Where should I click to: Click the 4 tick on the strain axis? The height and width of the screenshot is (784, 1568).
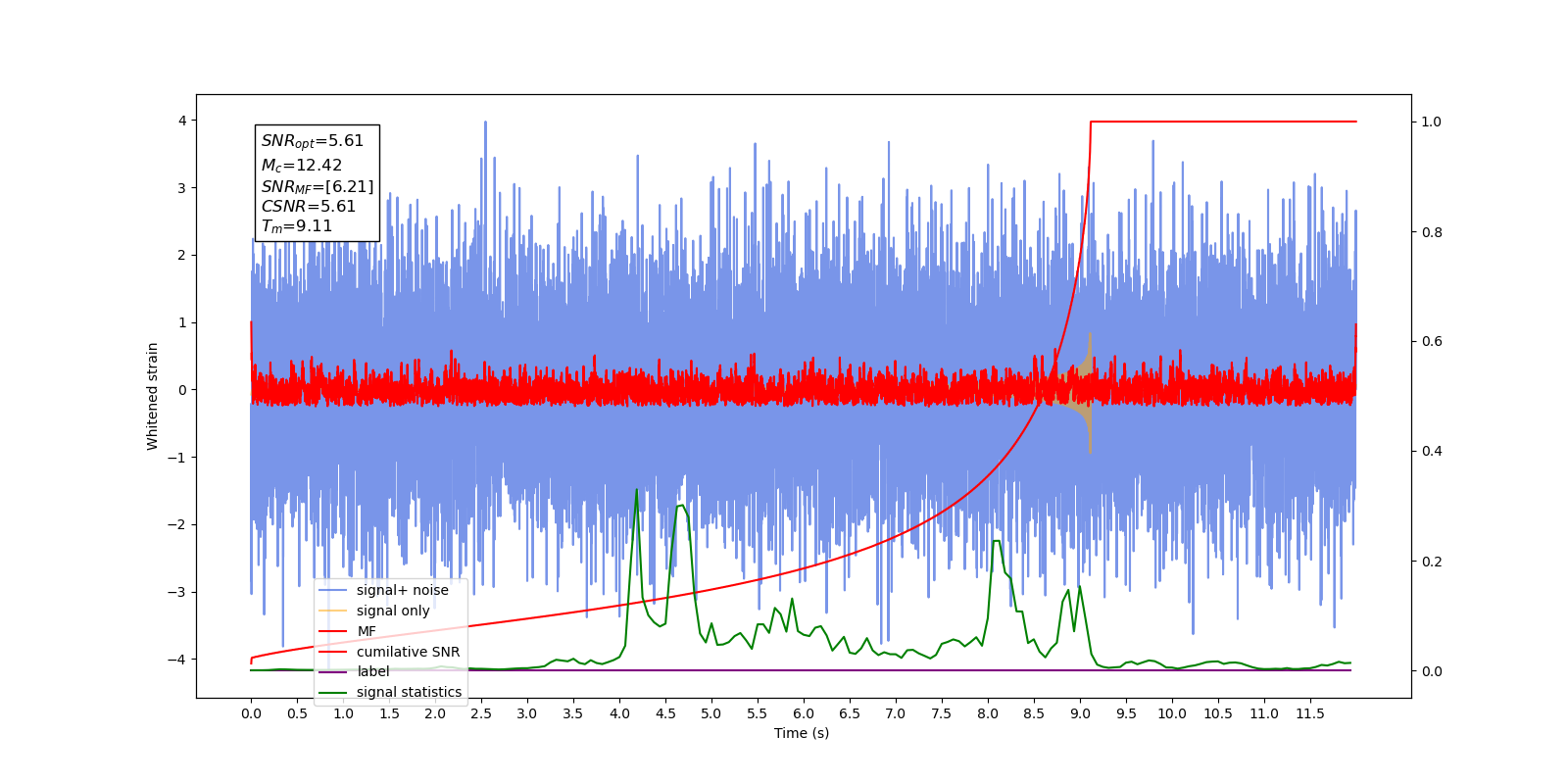coord(182,121)
